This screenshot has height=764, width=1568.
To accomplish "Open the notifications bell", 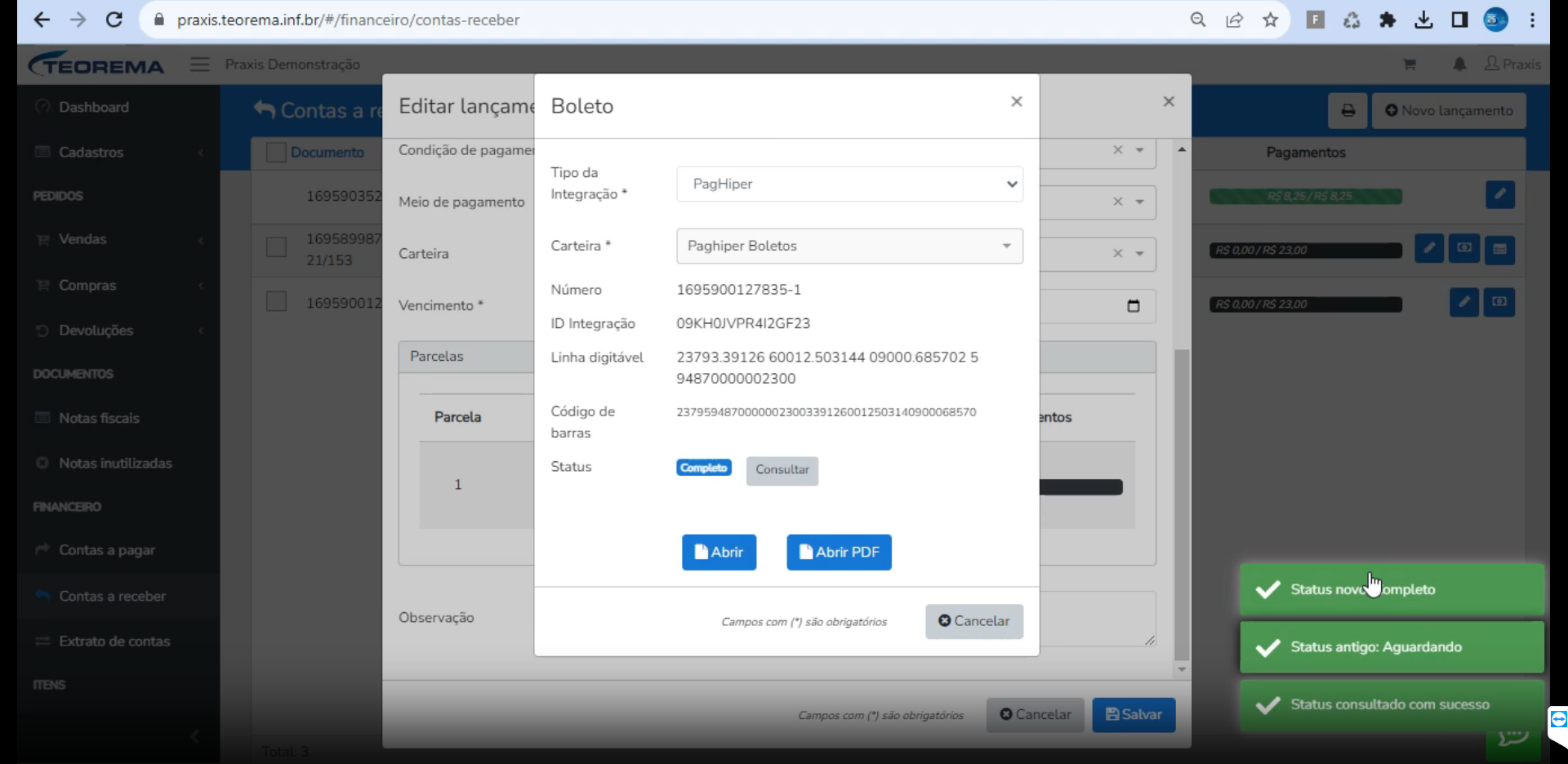I will [1459, 64].
